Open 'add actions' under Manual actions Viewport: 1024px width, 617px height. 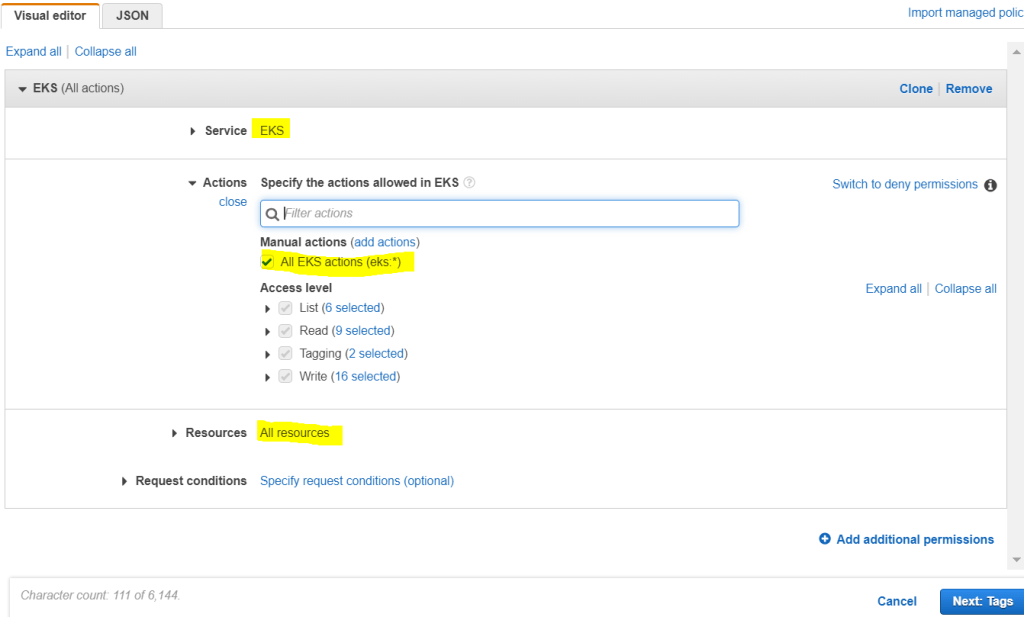[x=385, y=241]
